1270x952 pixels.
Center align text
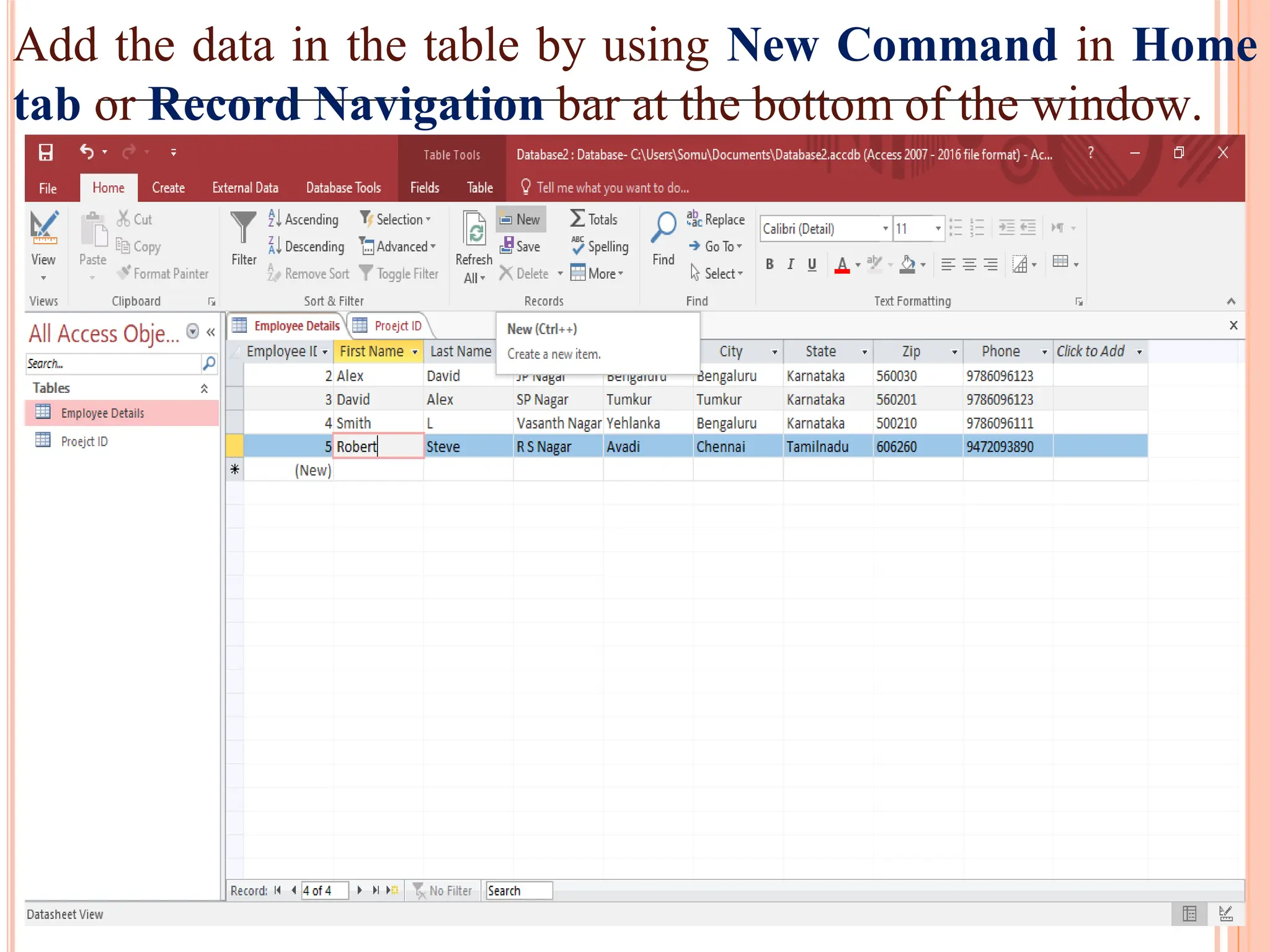[969, 265]
